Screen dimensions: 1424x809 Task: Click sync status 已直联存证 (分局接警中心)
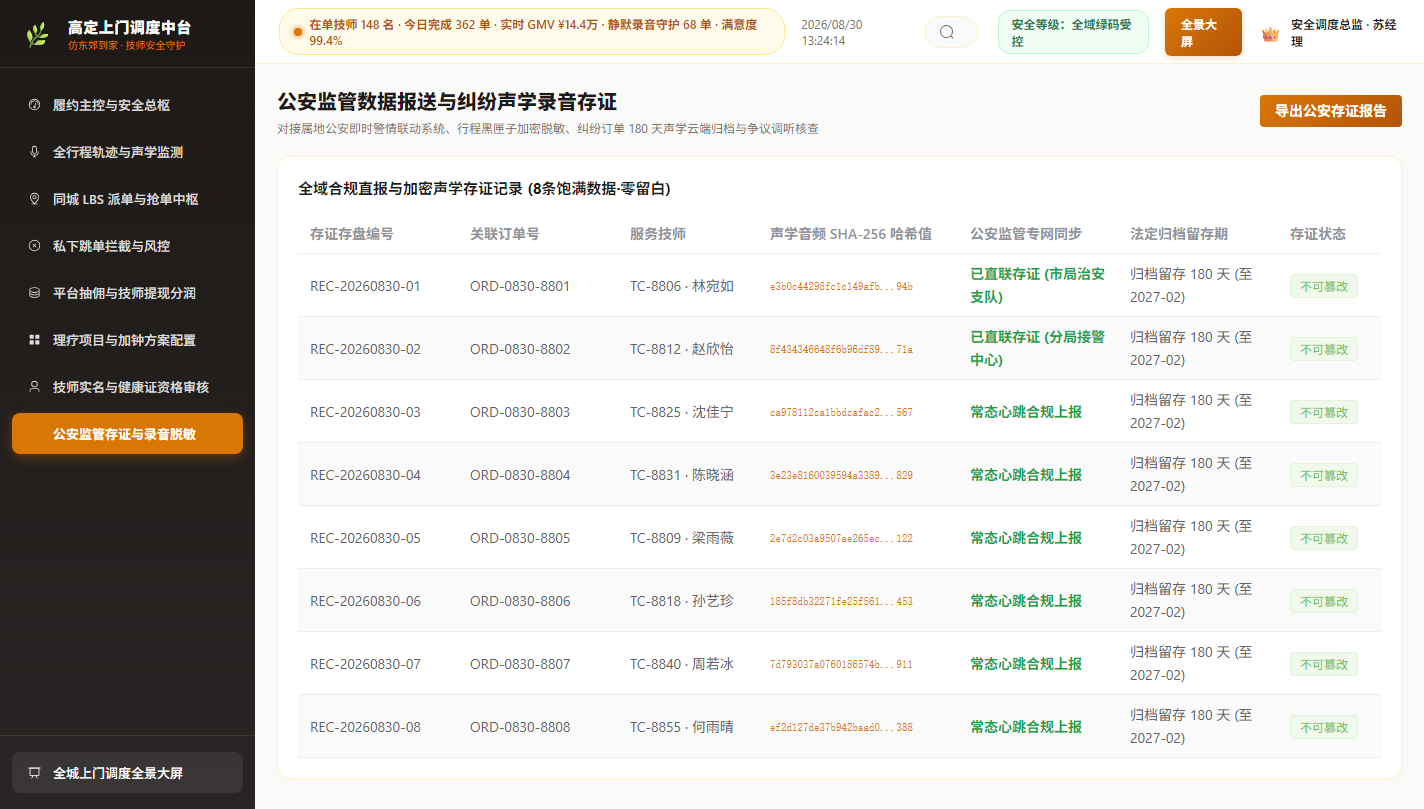click(x=1038, y=348)
